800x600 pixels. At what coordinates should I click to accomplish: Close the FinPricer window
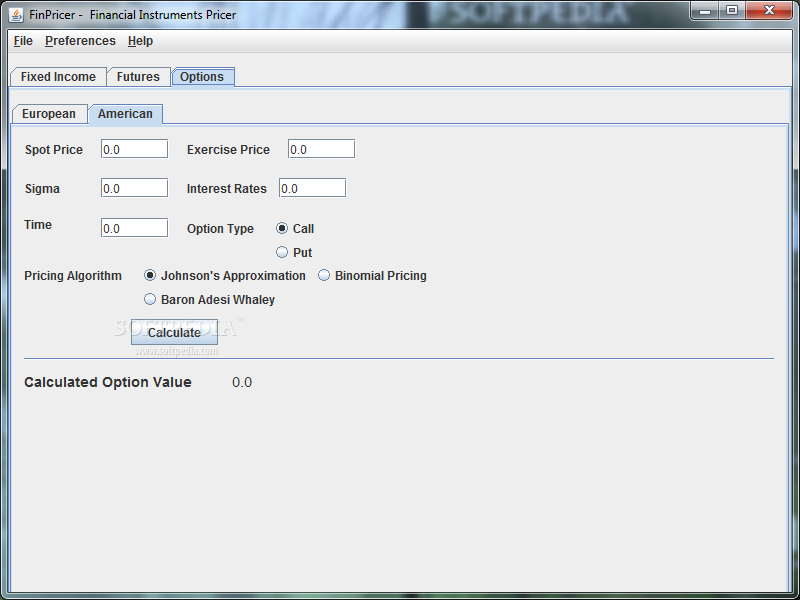(769, 11)
